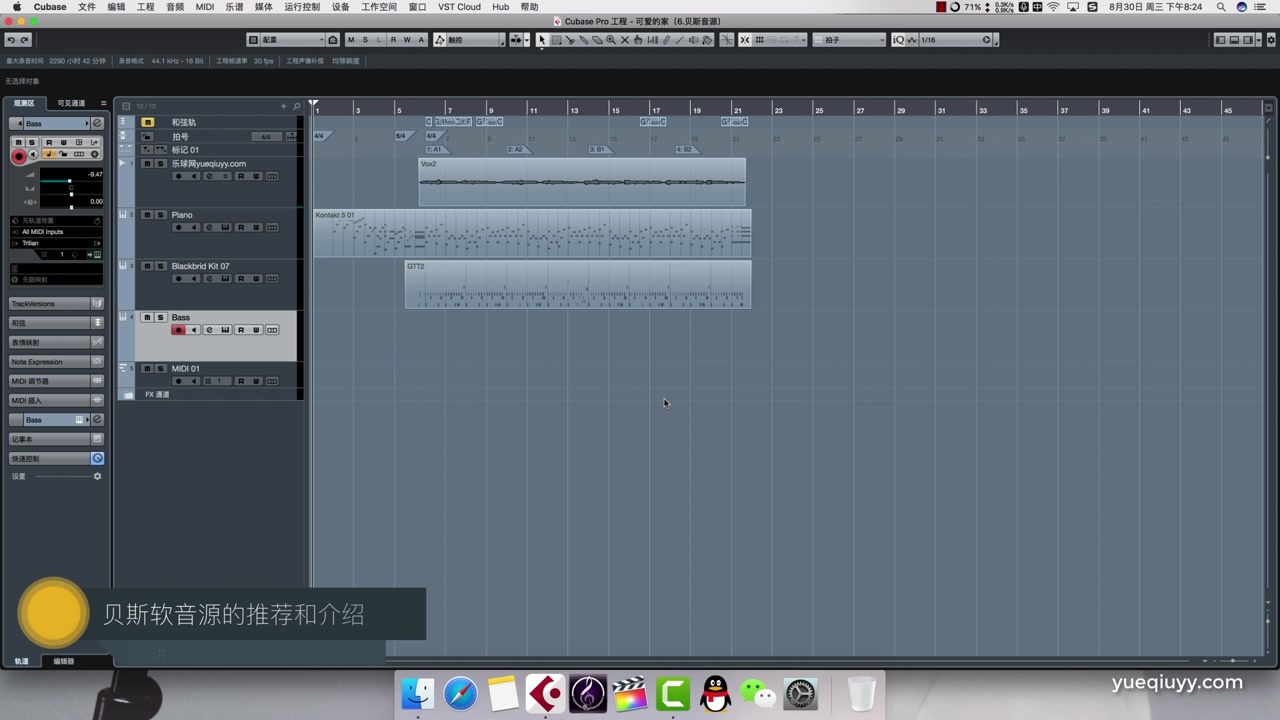Click the 表情映射 inspector section
This screenshot has width=1280, height=720.
[57, 342]
